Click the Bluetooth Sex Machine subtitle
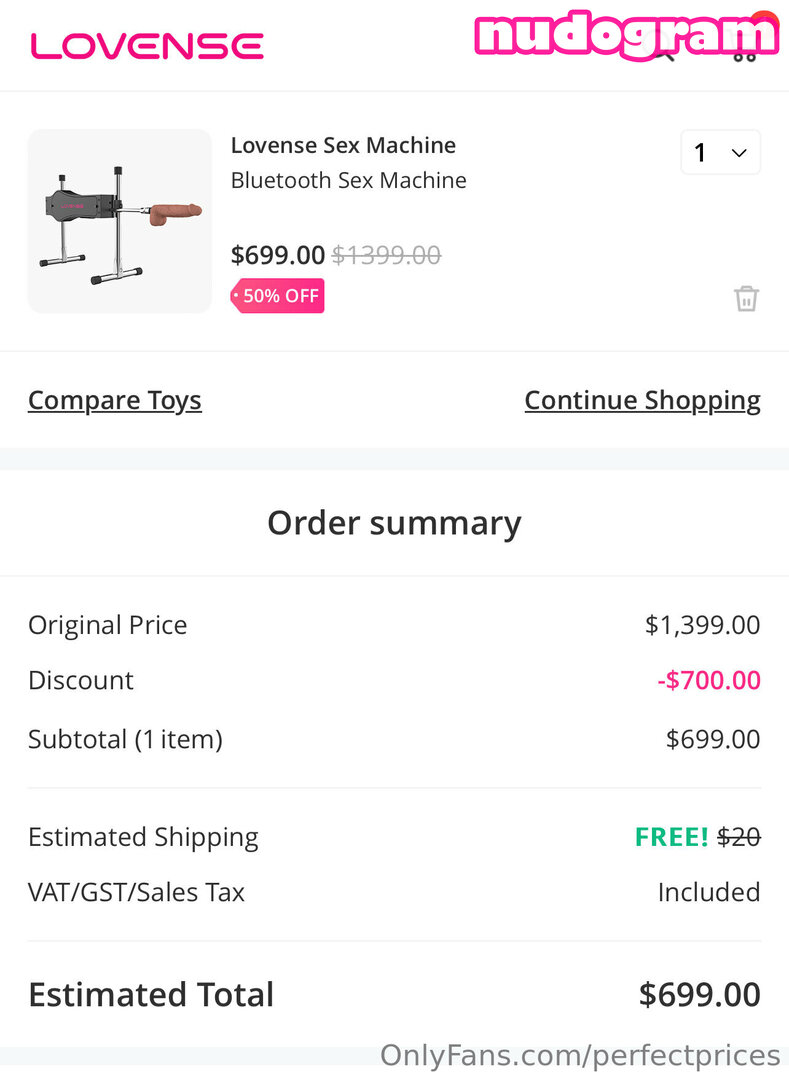Image resolution: width=789 pixels, height=1080 pixels. click(x=348, y=180)
